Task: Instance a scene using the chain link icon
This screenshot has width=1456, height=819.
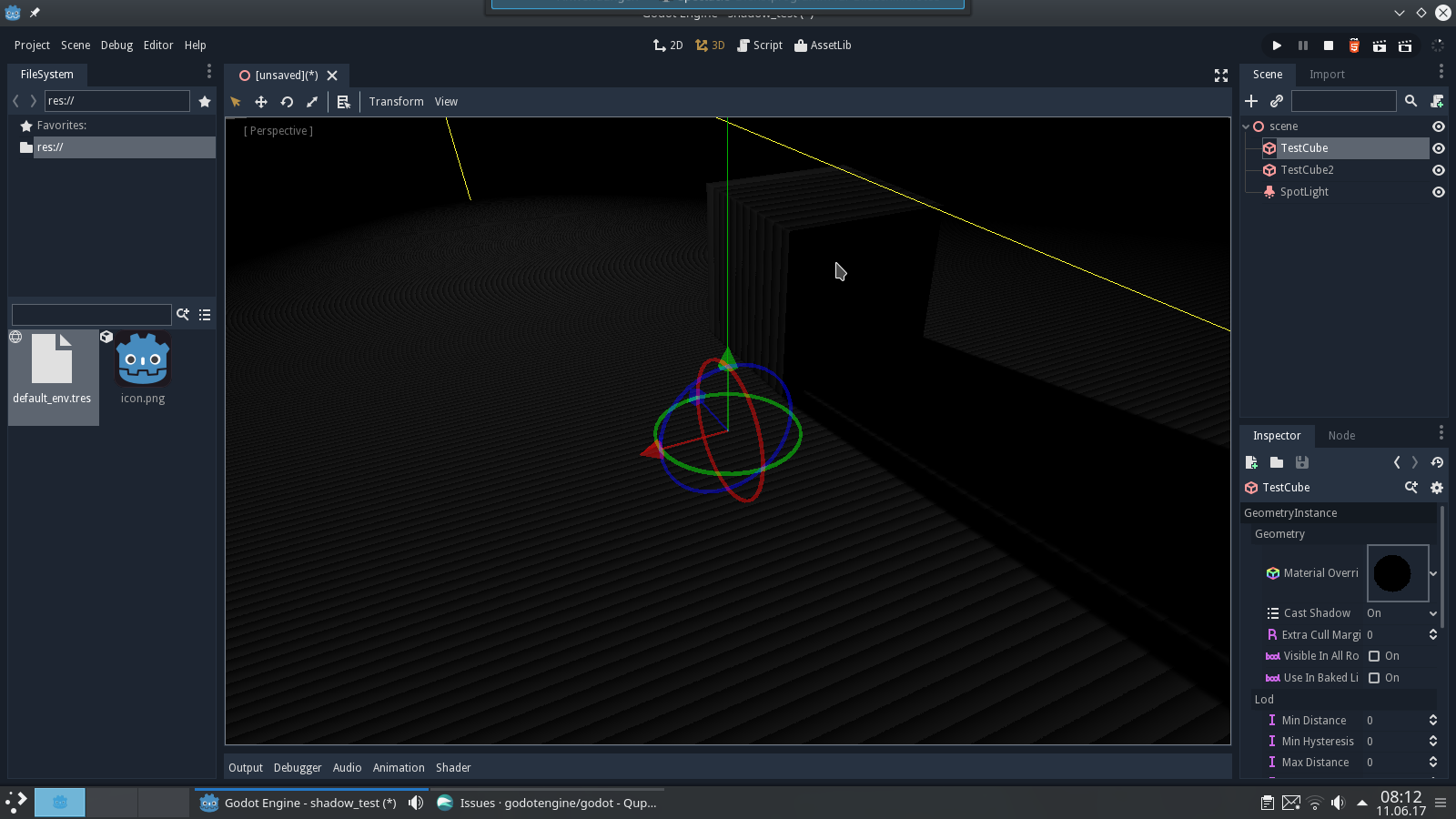Action: (x=1277, y=101)
